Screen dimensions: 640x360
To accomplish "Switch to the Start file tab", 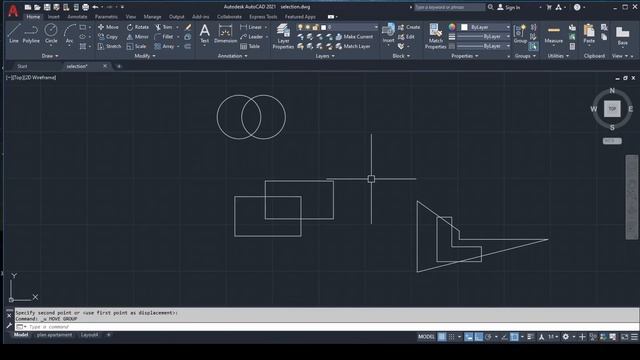I will point(22,66).
